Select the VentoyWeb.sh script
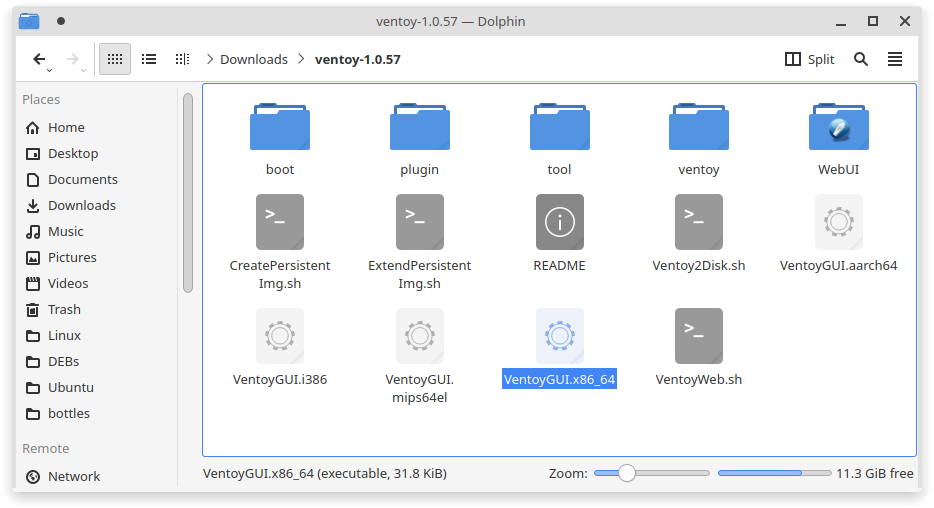 point(699,347)
